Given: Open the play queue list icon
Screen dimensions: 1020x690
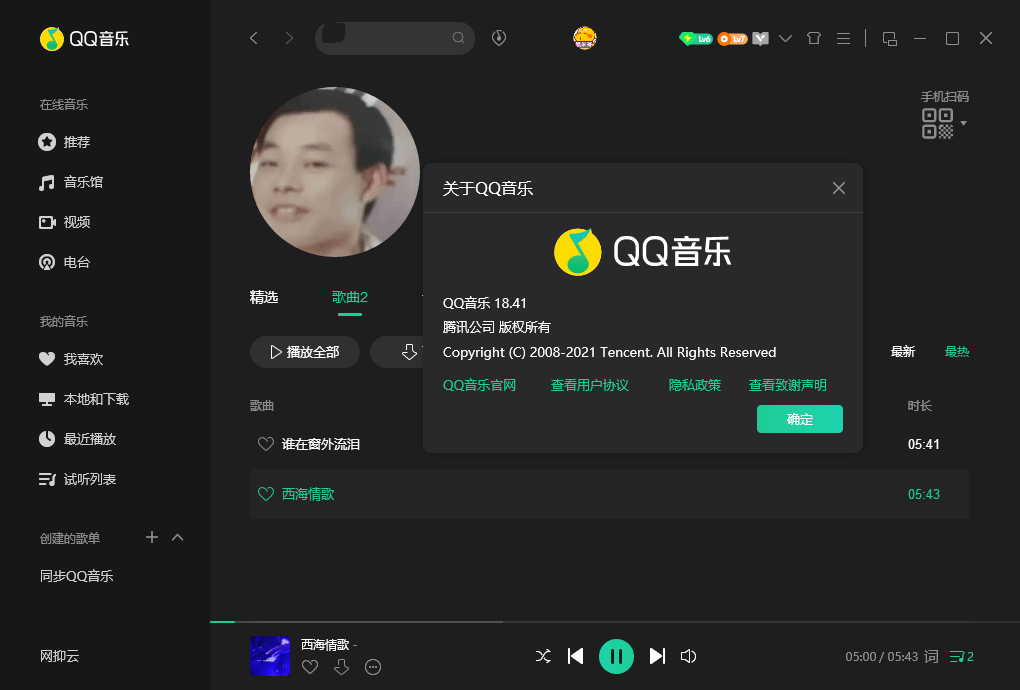Looking at the screenshot, I should click(961, 657).
